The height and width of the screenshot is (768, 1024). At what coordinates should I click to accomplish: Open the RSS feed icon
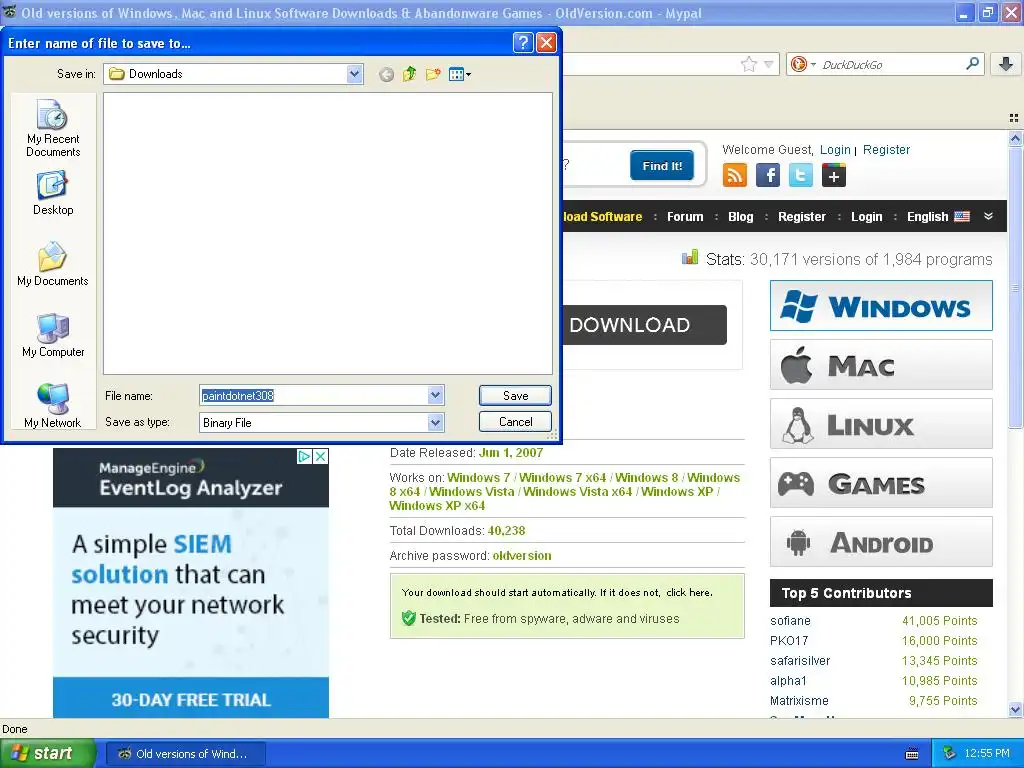click(735, 175)
